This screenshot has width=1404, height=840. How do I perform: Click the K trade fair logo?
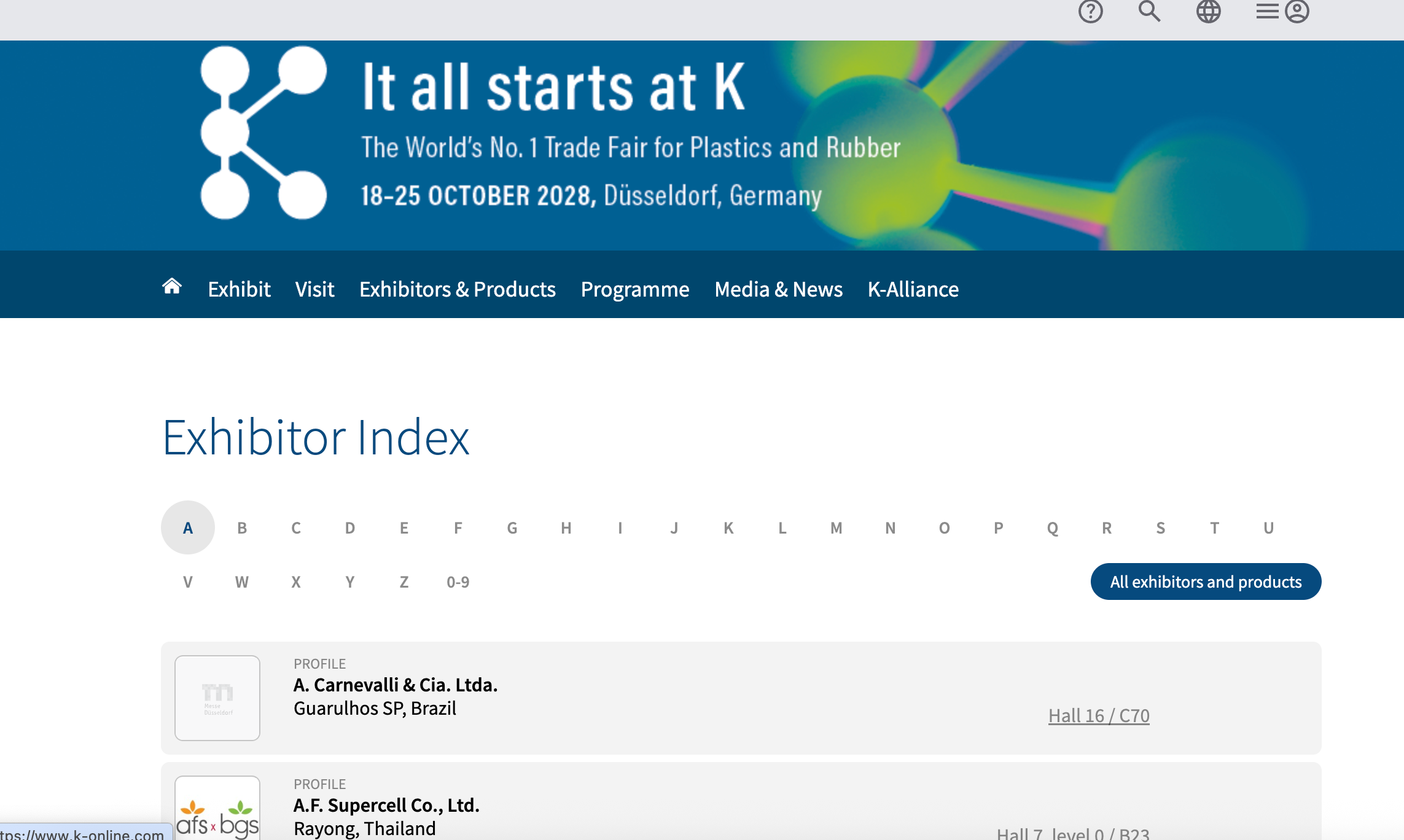(263, 133)
